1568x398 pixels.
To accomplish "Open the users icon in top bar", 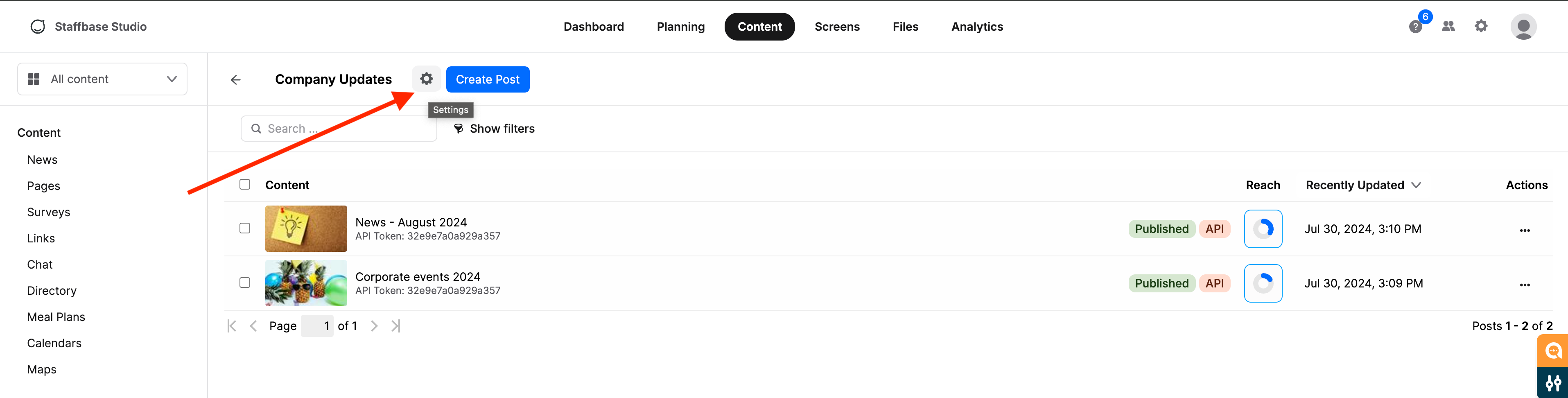I will point(1448,26).
